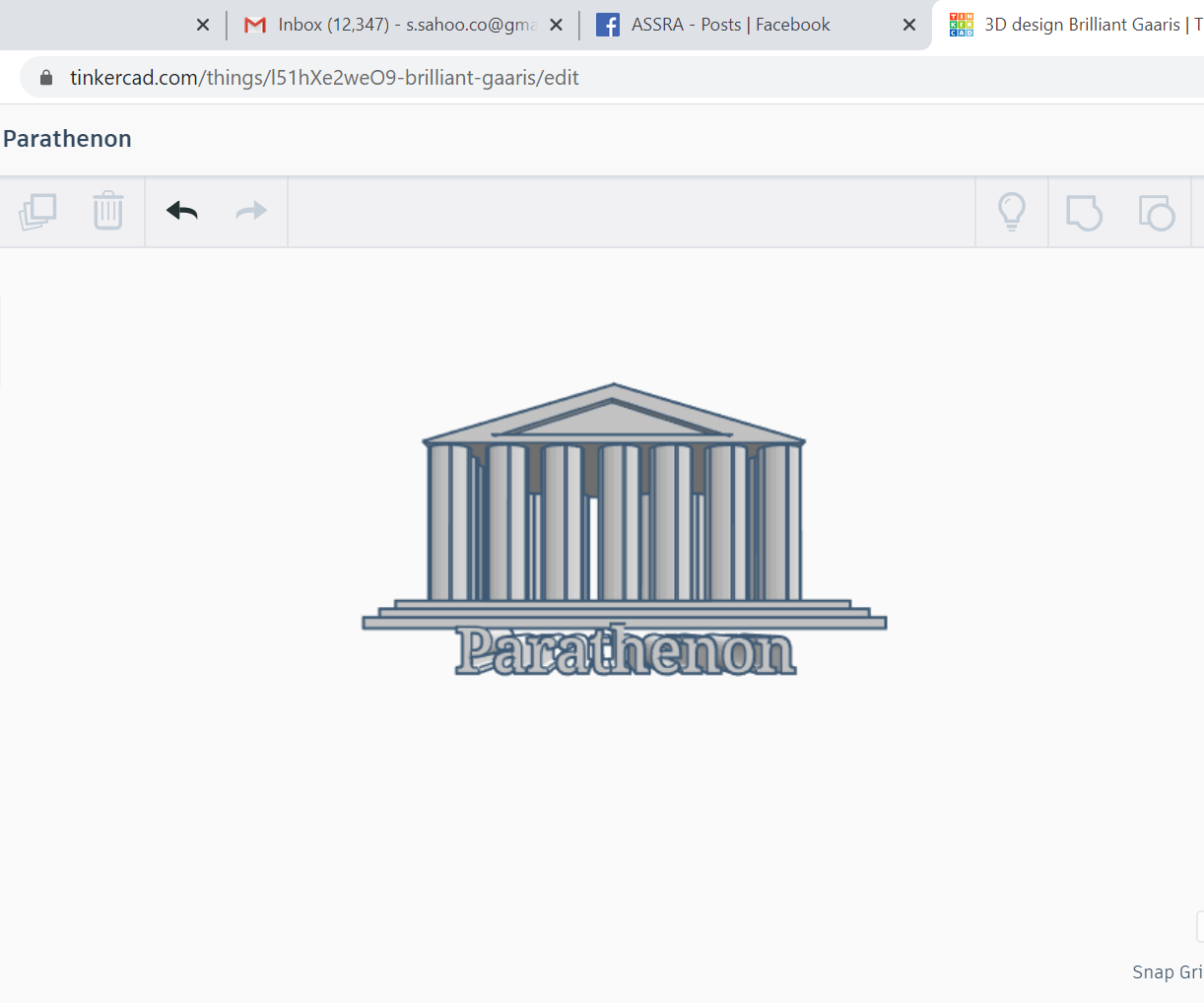Click the Tinkercad favicon on the active tab
1204x1003 pixels.
click(961, 24)
